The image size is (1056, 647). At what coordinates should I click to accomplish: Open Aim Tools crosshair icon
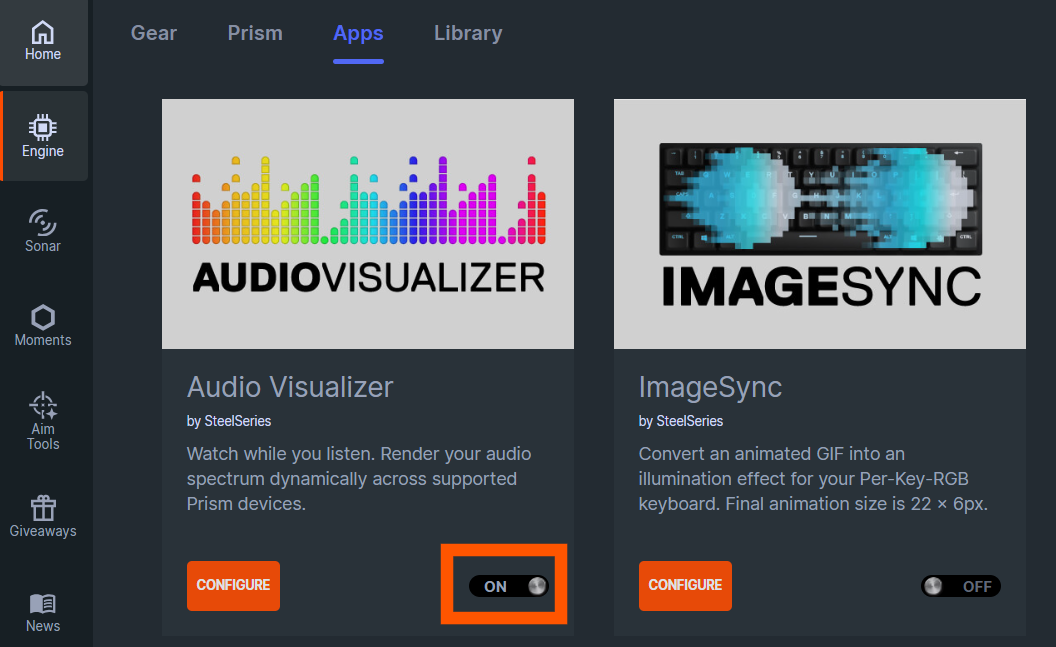43,406
